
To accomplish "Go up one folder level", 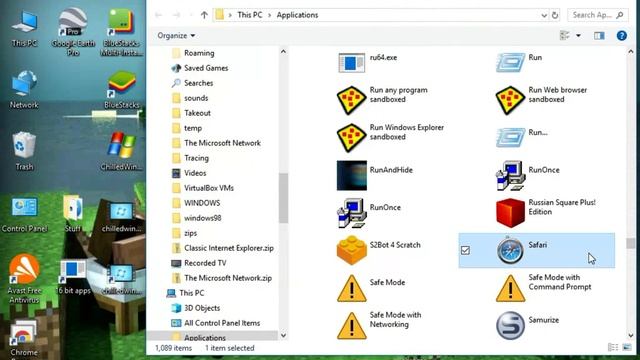I will click(x=204, y=15).
